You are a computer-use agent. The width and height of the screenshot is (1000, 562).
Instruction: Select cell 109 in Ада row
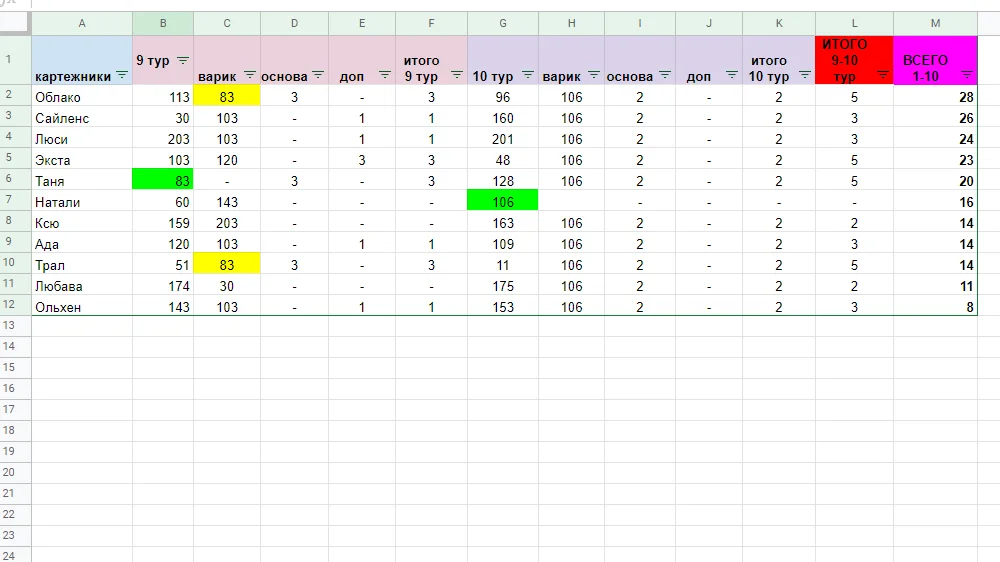503,244
